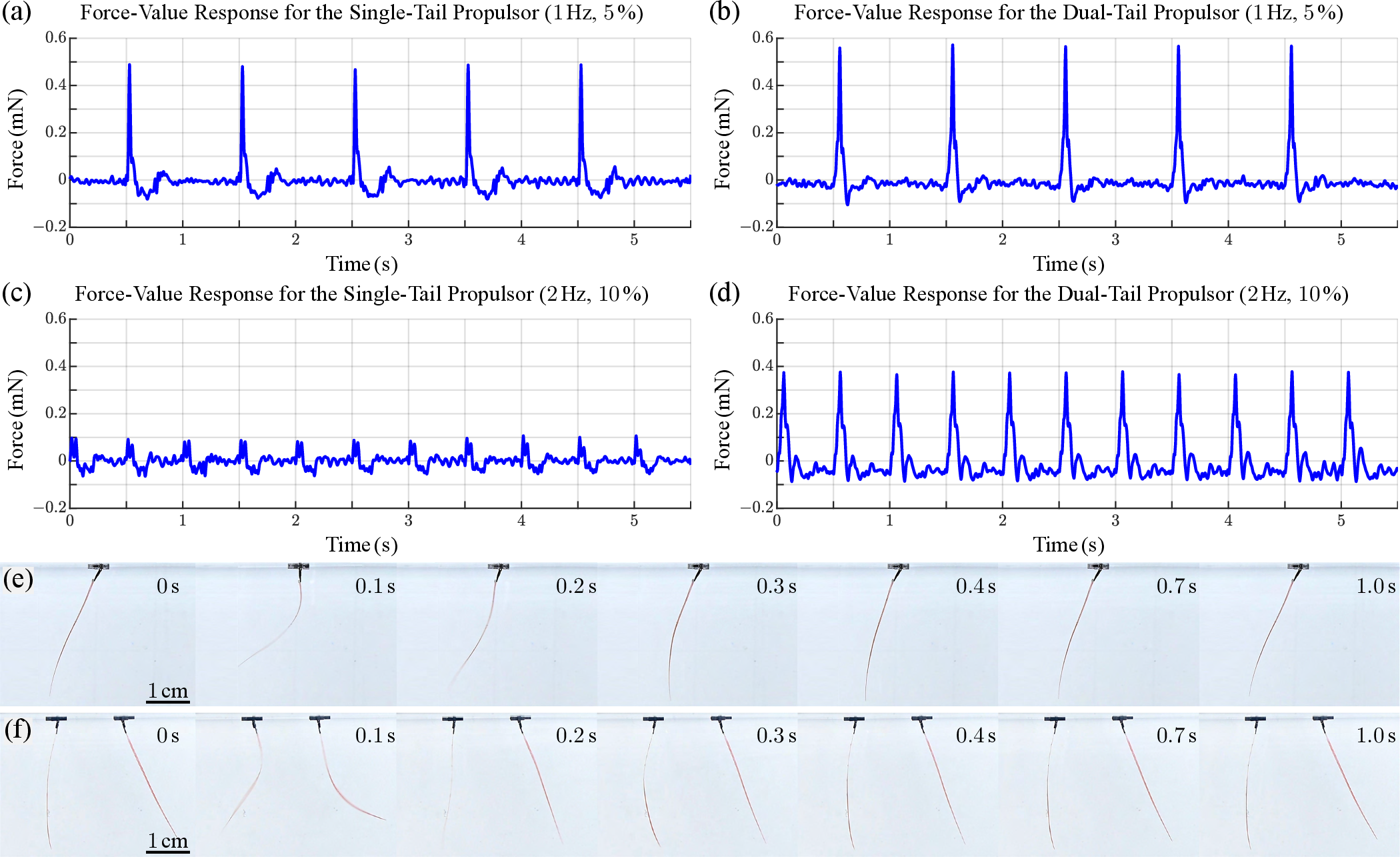Click the 0.2 s timestamp in row (e)
1400x857 pixels.
tap(576, 586)
